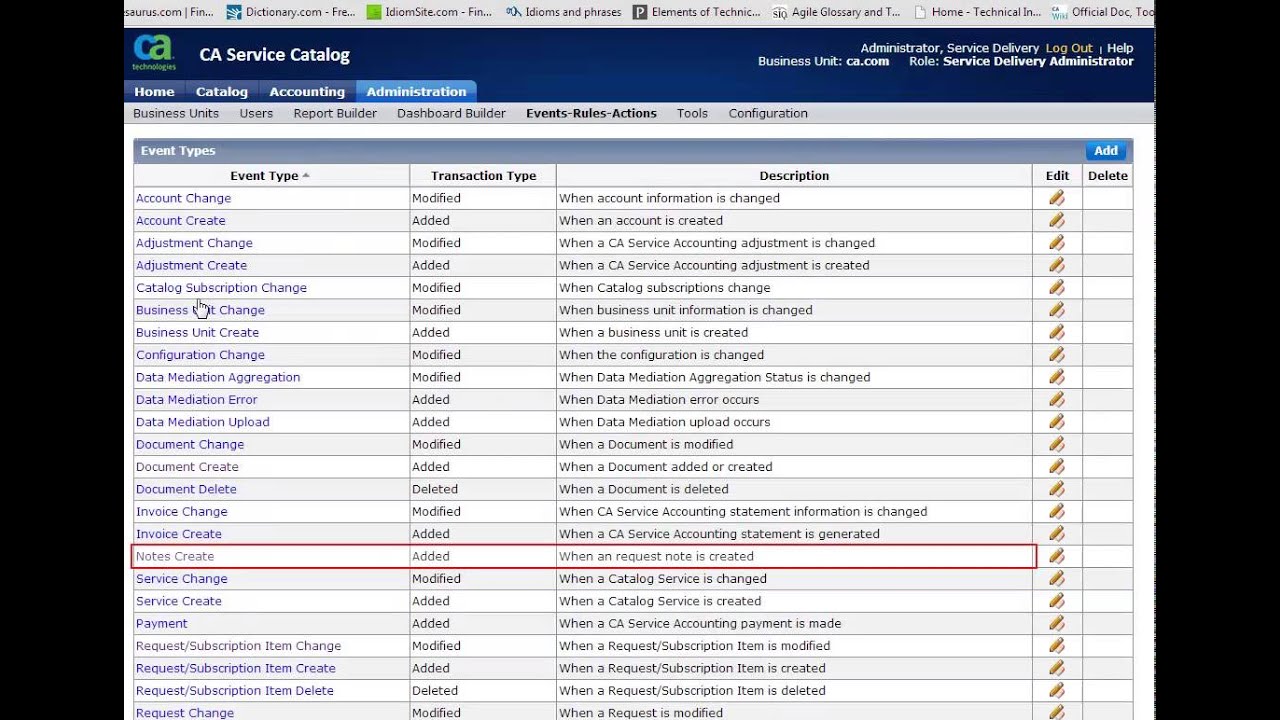Edit the Data Mediation Error event
The image size is (1280, 720).
pyautogui.click(x=1056, y=399)
